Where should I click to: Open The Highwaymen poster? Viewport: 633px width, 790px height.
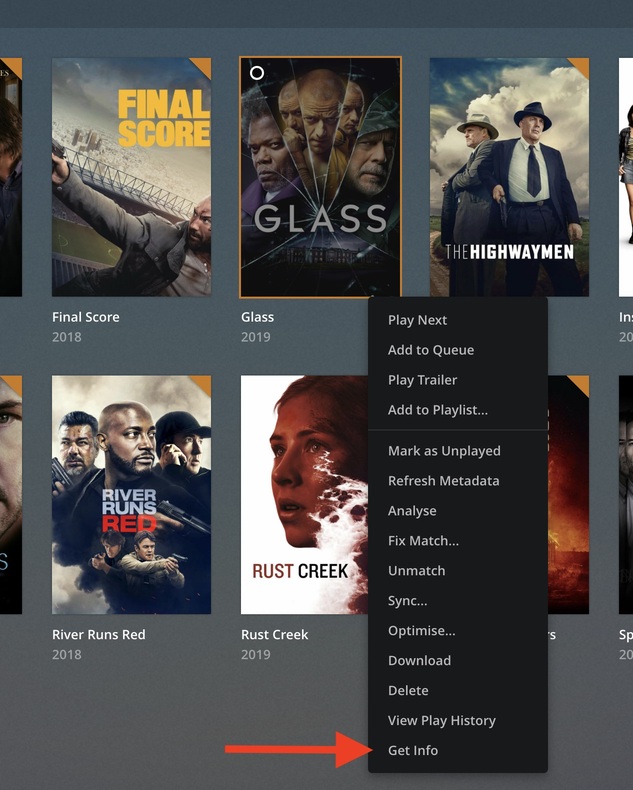click(x=509, y=177)
